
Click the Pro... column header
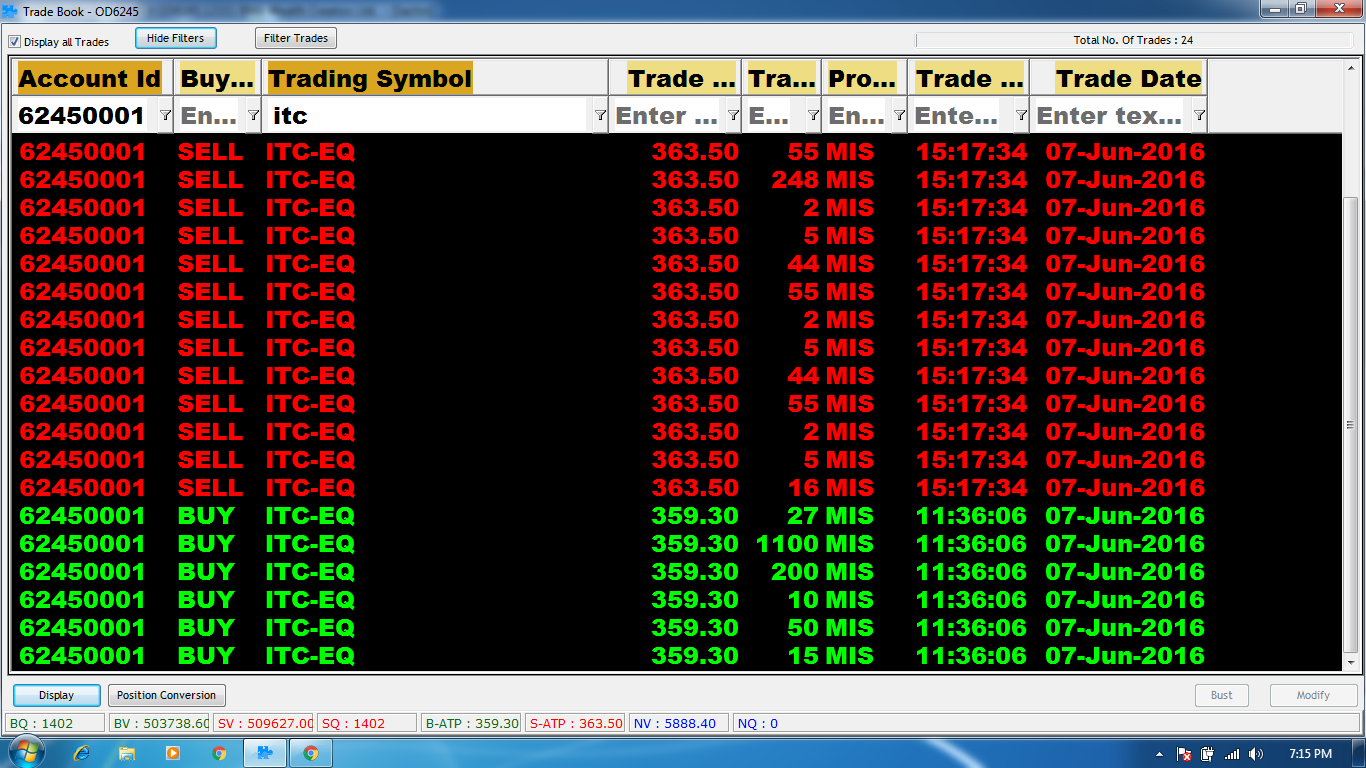click(x=865, y=78)
